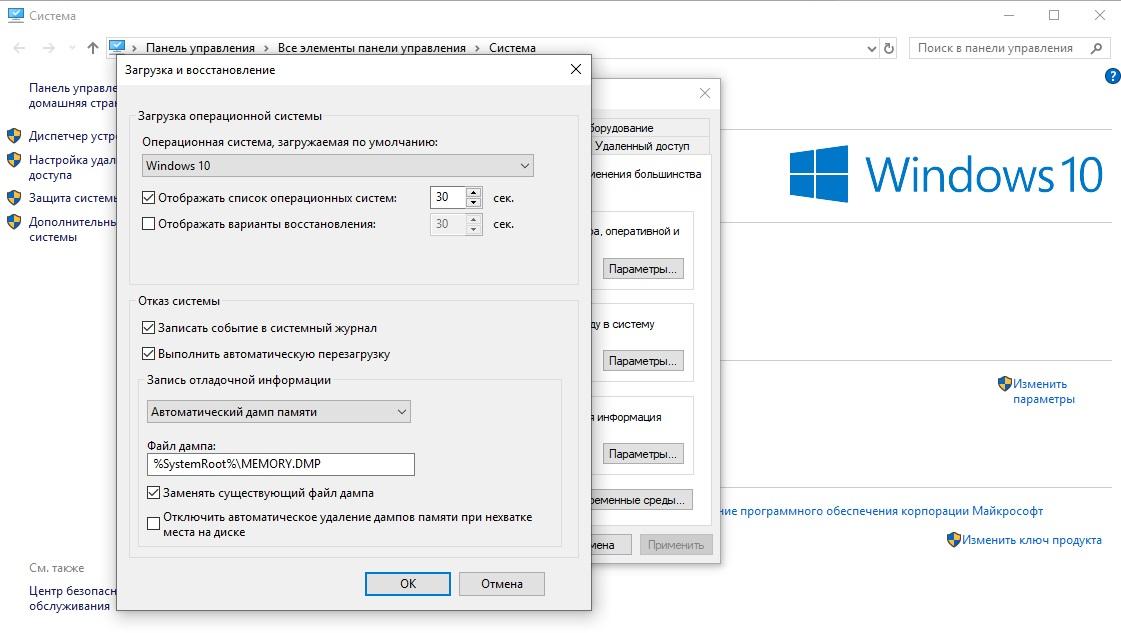Click first Параметры... button in System Properties
The height and width of the screenshot is (633, 1121).
click(643, 269)
